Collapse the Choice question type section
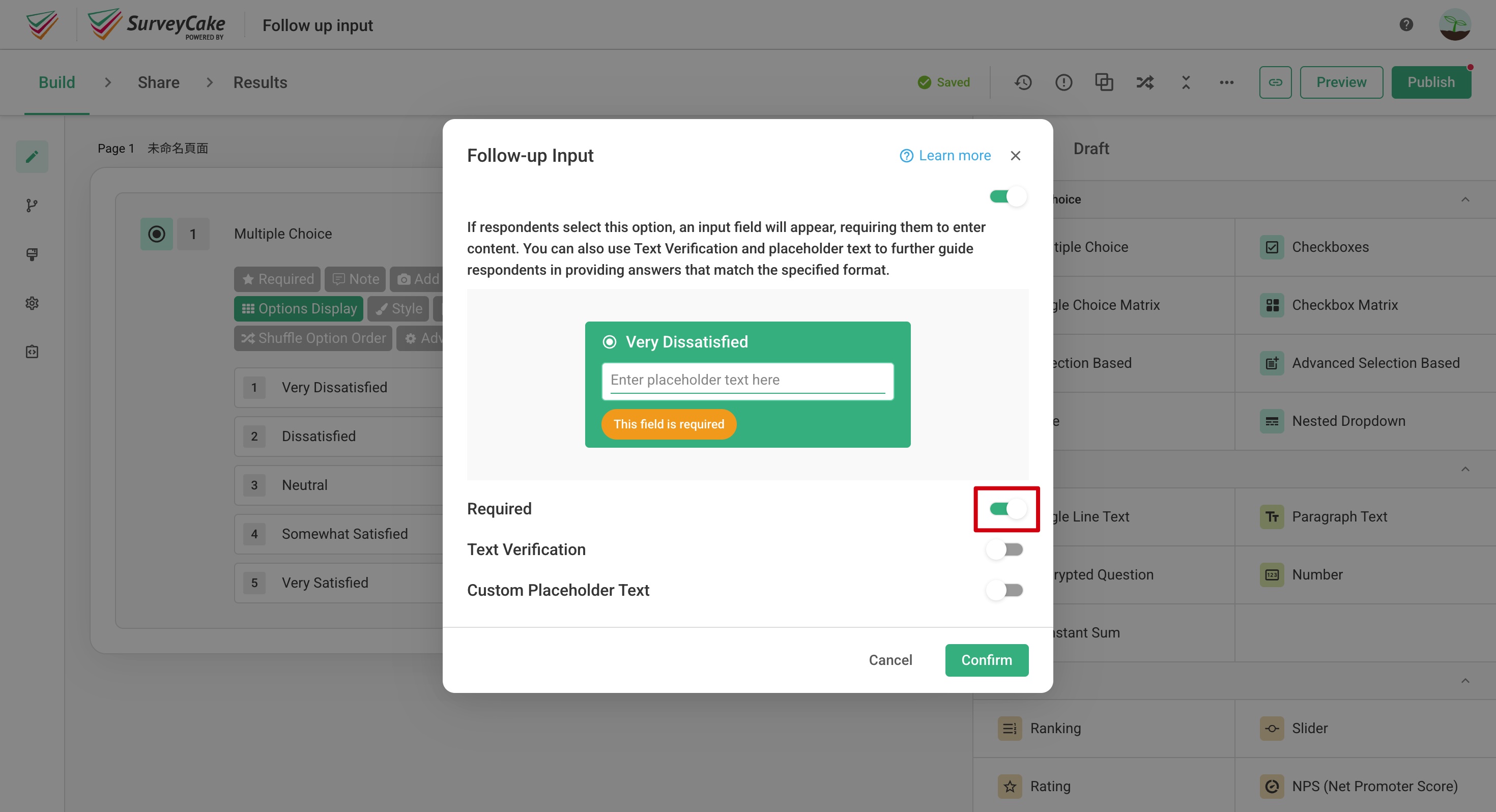 point(1466,198)
